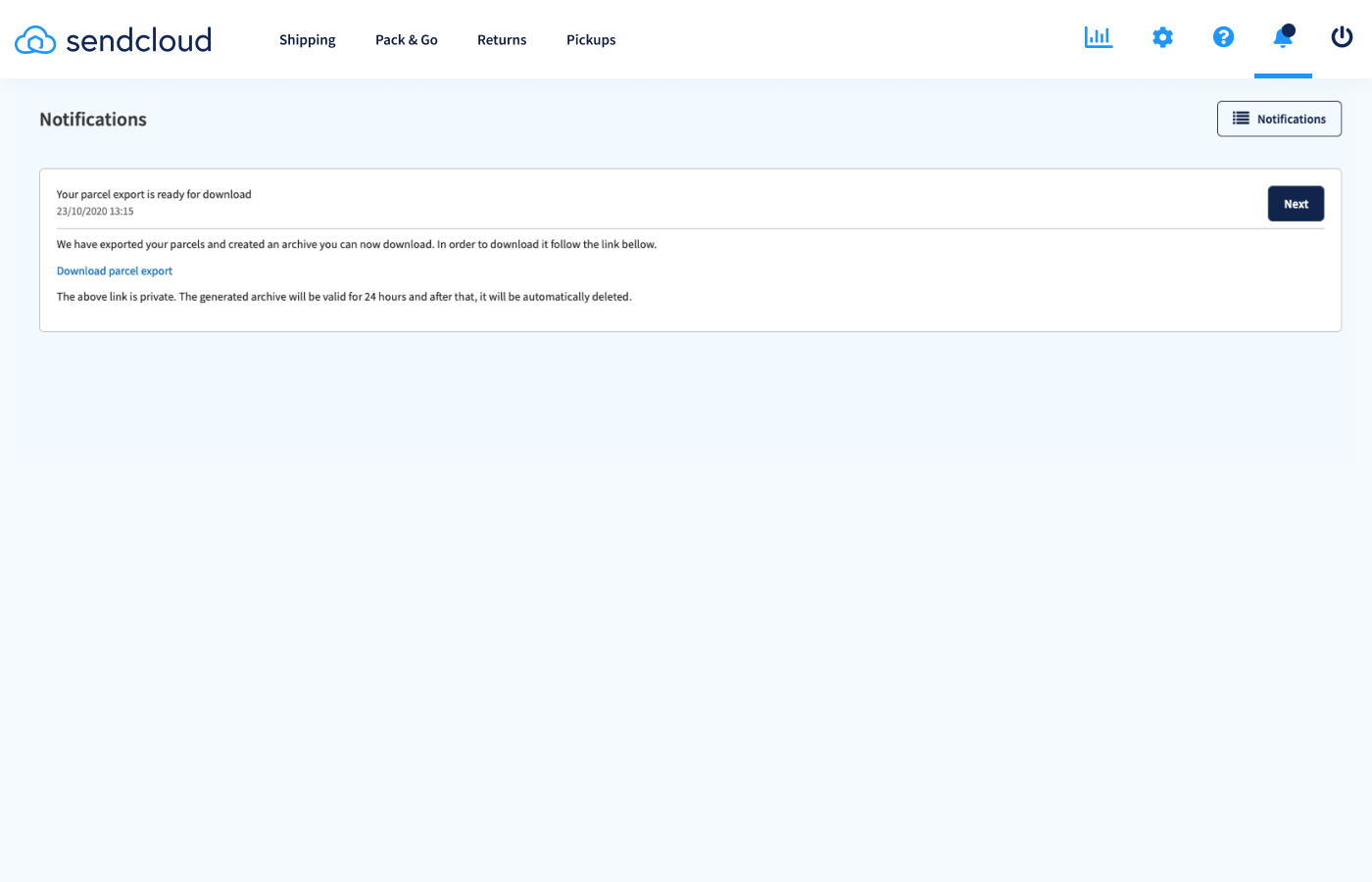Click the sendcloud wordmark text

click(137, 39)
